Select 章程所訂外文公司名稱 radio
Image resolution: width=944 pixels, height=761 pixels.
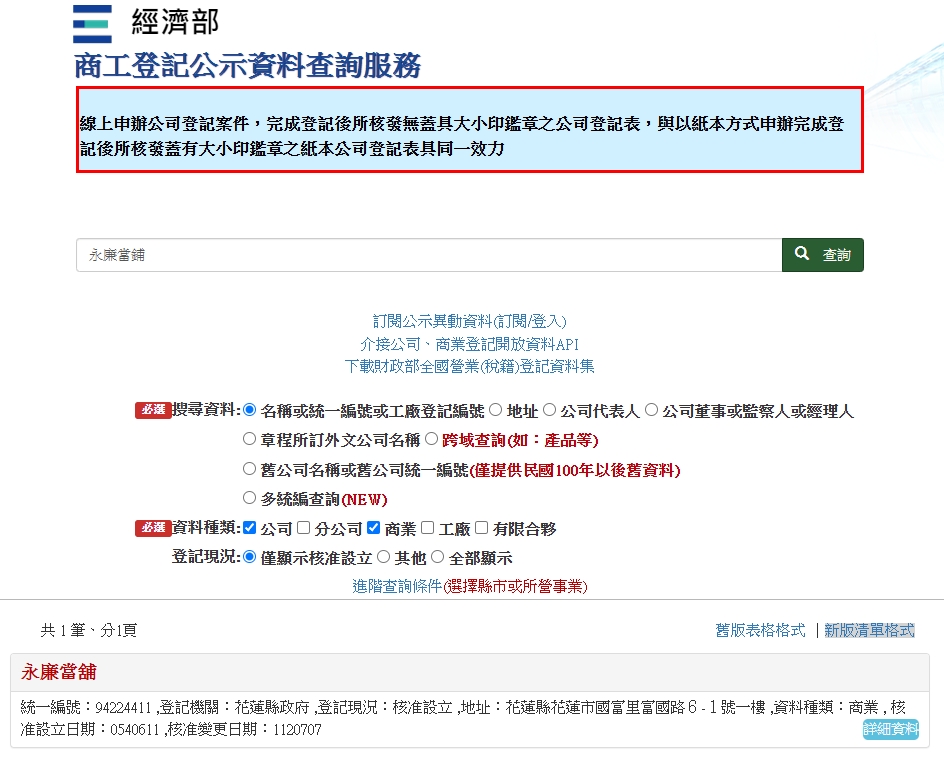point(249,439)
